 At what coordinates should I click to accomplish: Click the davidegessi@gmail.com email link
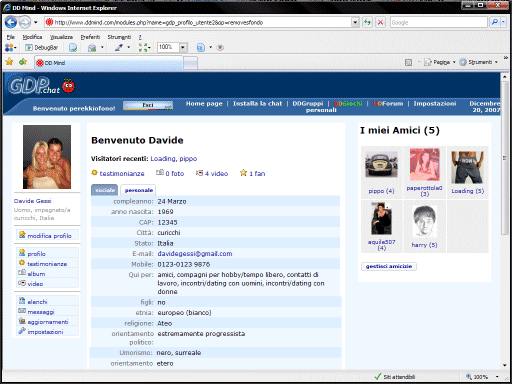tap(195, 254)
